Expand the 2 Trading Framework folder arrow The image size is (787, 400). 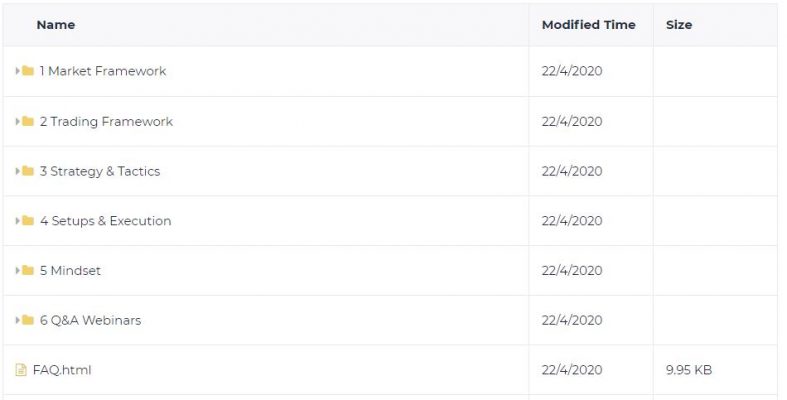18,121
